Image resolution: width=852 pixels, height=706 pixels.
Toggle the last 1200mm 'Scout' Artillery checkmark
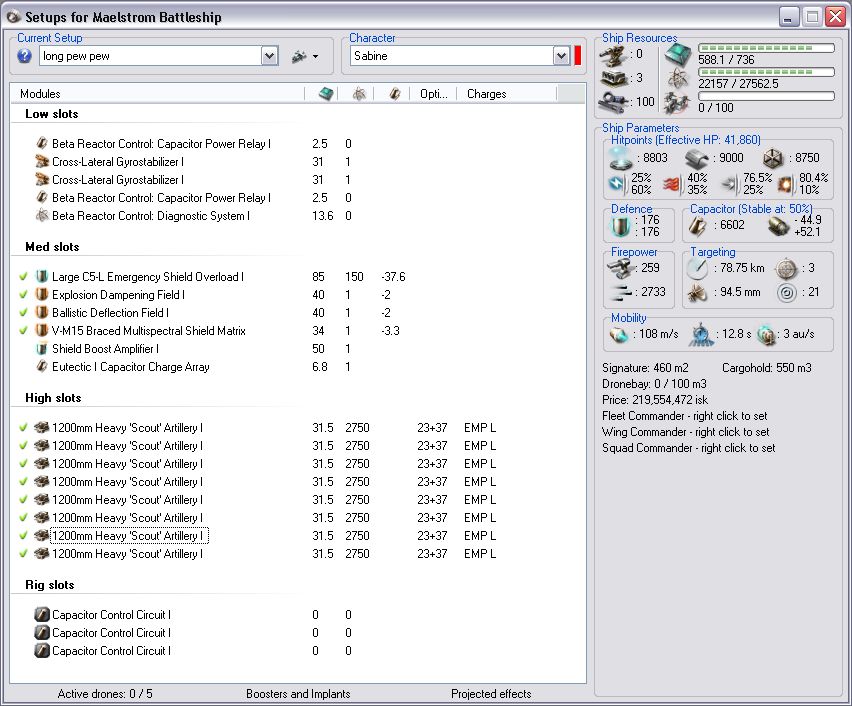pyautogui.click(x=23, y=553)
